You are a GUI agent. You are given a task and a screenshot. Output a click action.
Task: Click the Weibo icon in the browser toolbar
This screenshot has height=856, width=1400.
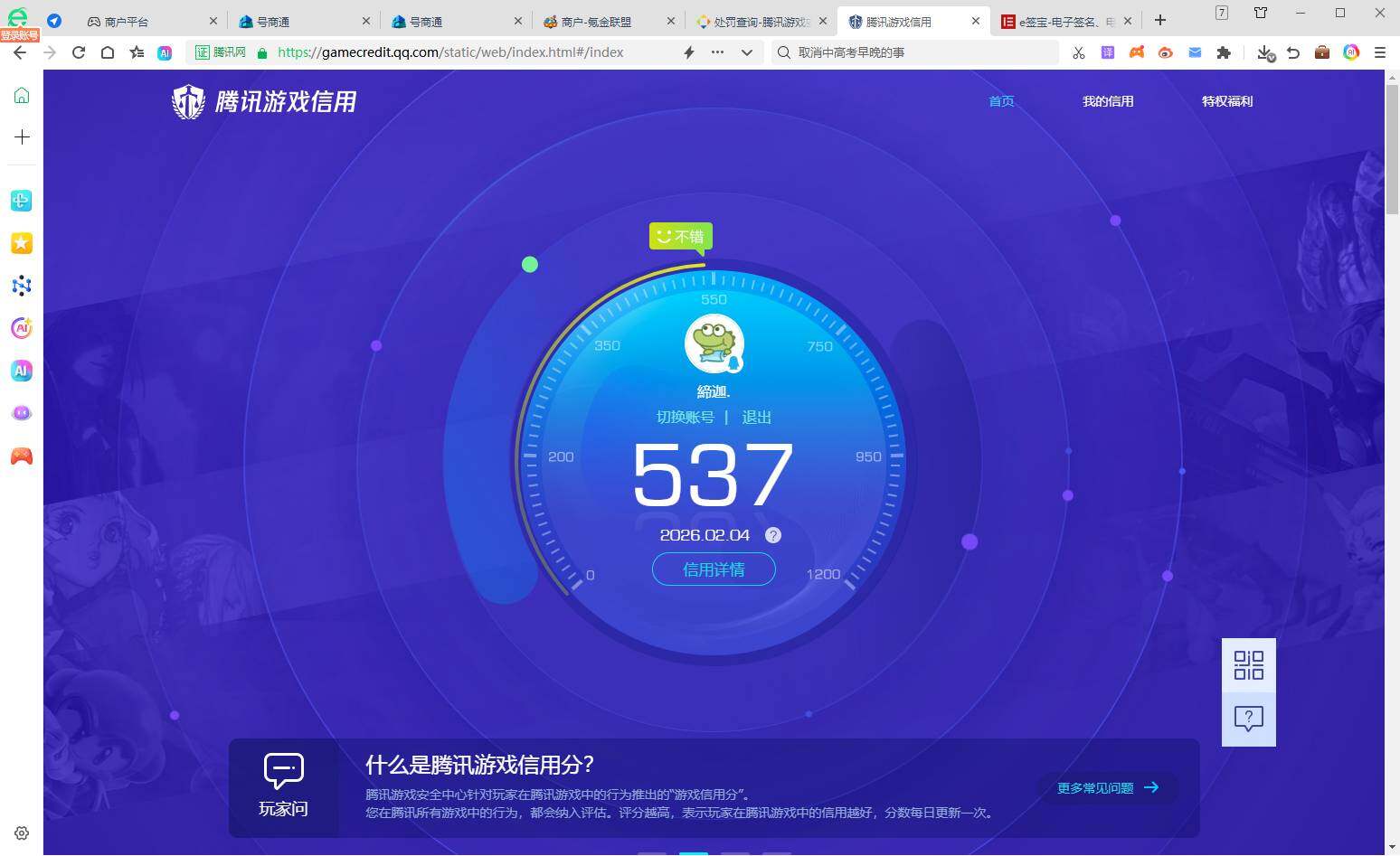pos(1166,52)
